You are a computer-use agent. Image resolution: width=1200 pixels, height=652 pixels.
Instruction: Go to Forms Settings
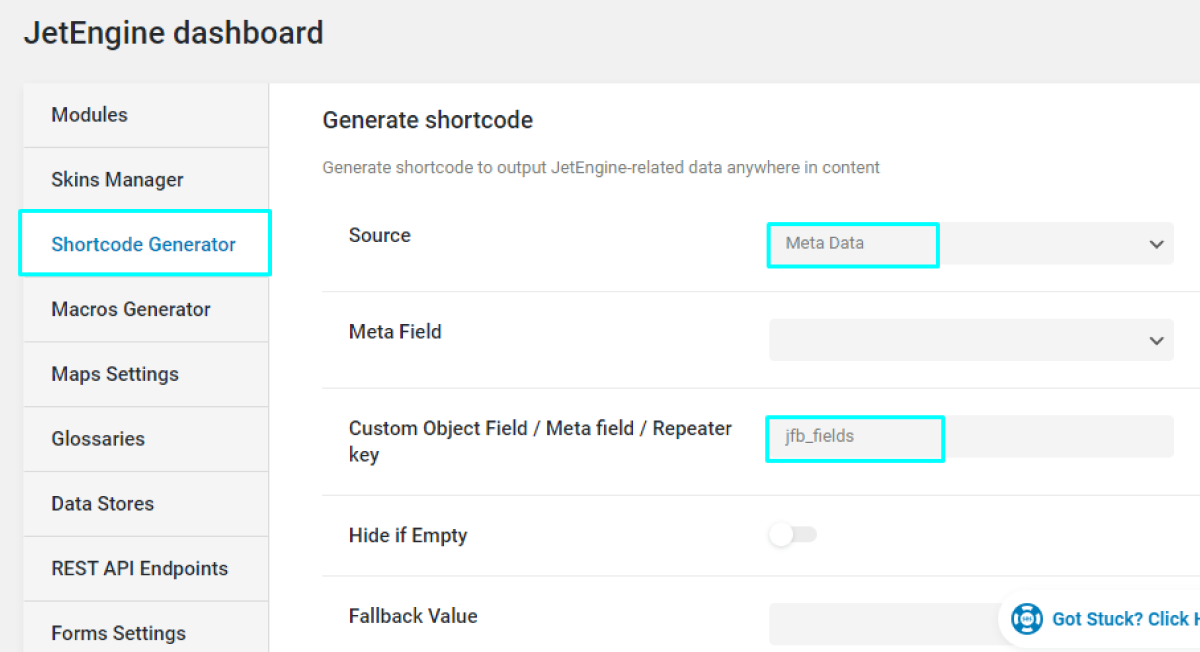118,633
